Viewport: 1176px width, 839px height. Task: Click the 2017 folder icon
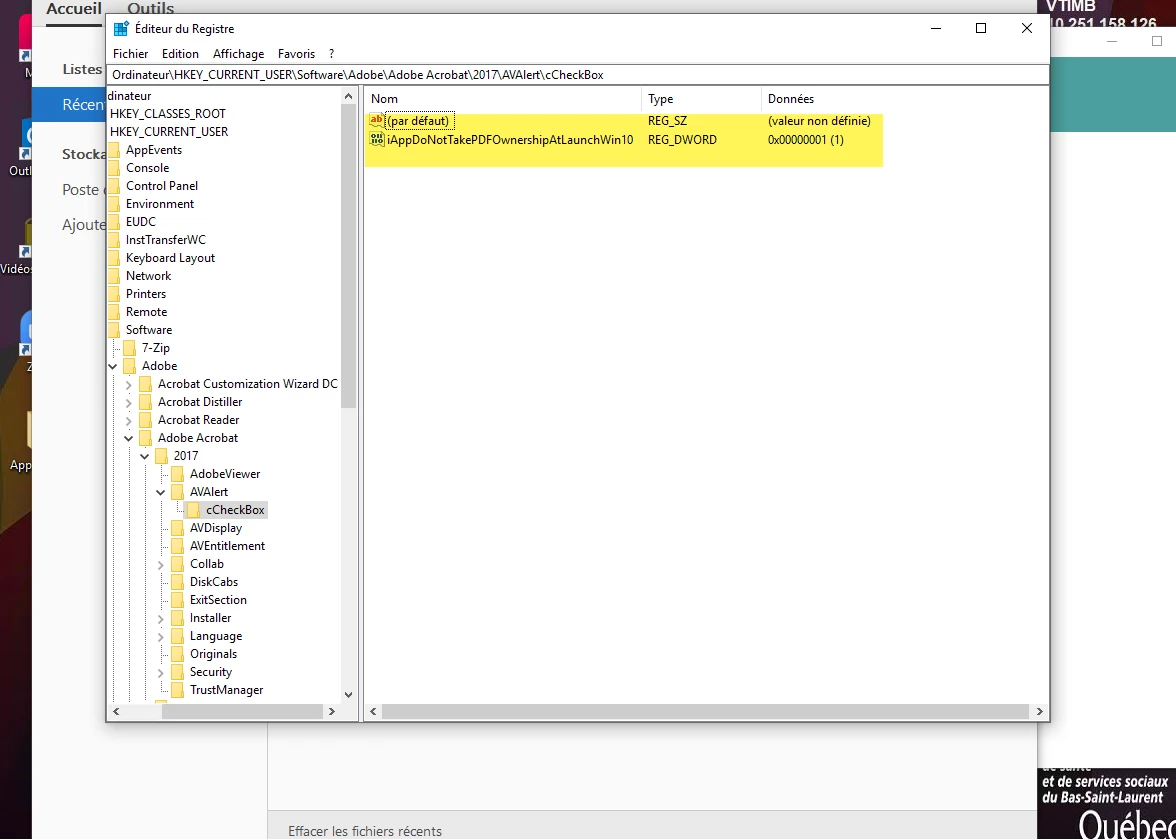[160, 456]
